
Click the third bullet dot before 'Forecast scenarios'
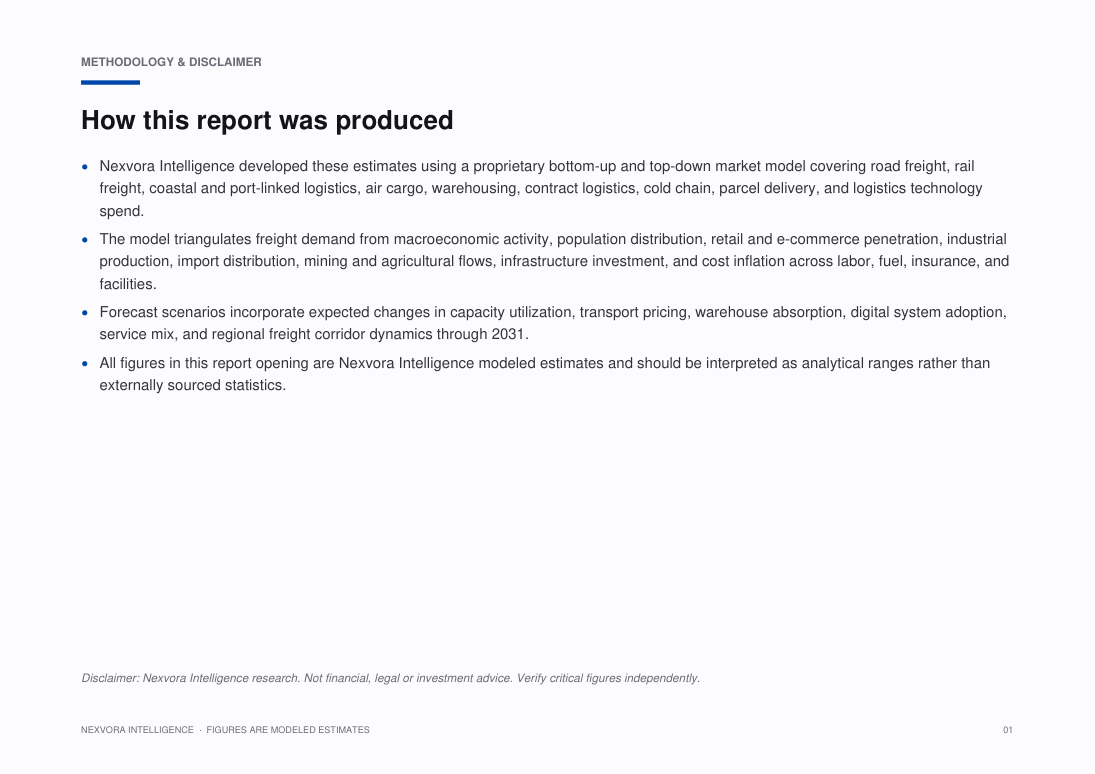pyautogui.click(x=85, y=313)
